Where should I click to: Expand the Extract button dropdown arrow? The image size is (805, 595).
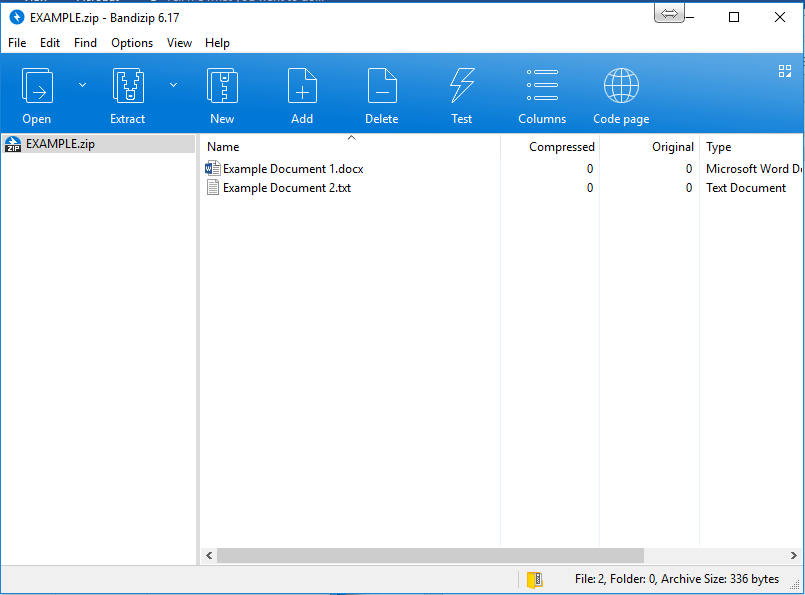[174, 85]
